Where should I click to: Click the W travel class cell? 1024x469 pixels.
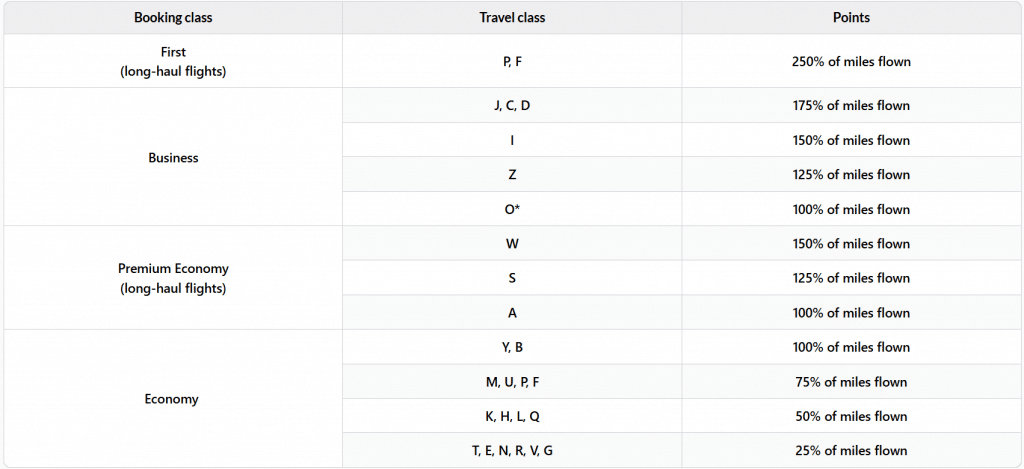[512, 244]
